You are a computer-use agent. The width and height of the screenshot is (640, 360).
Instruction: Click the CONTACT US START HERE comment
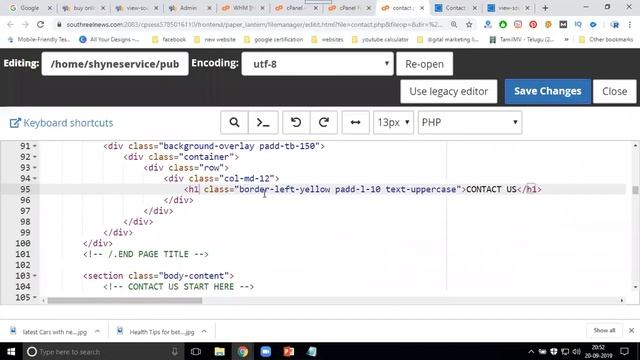[x=178, y=287]
